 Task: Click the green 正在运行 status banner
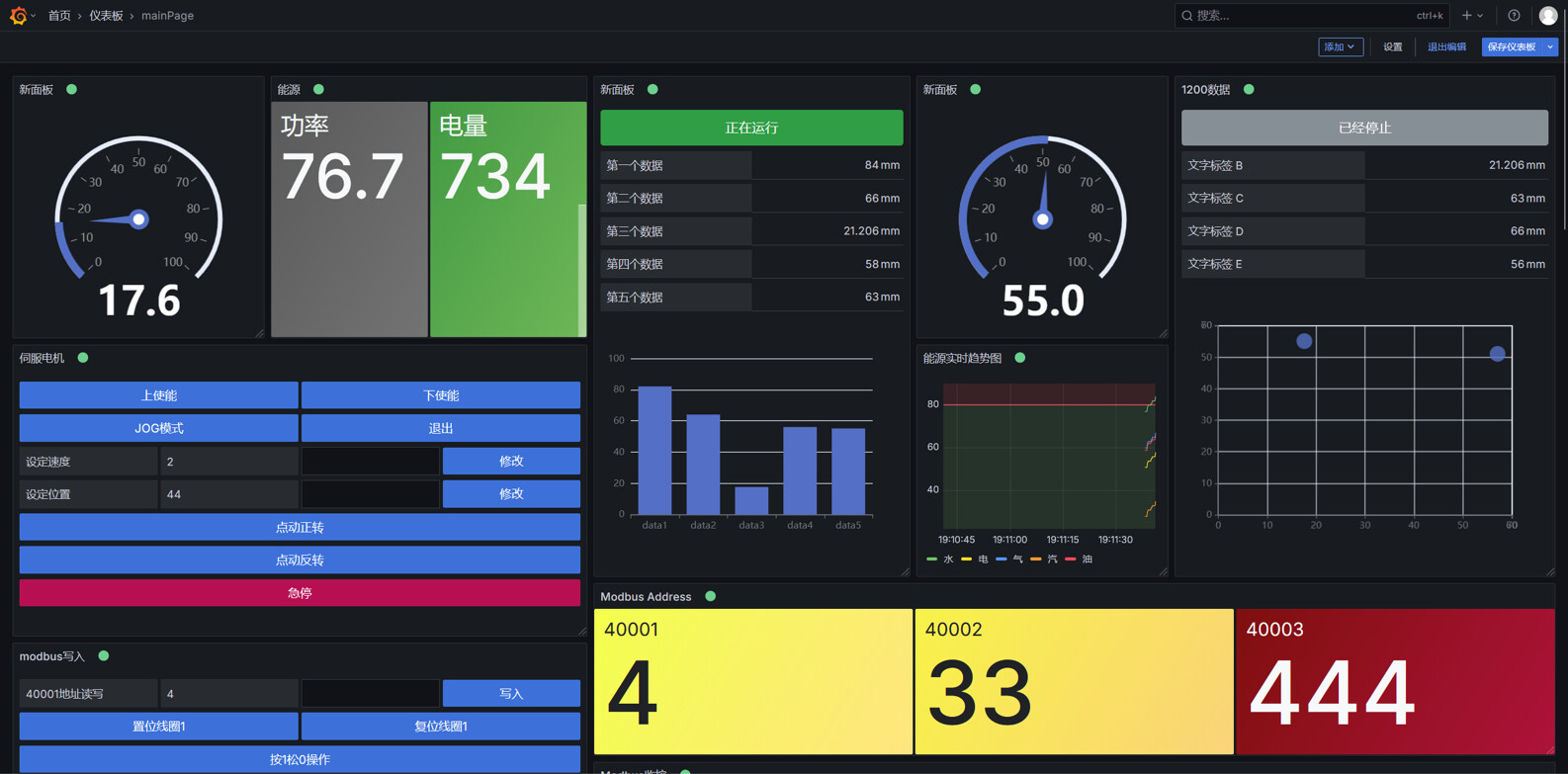tap(751, 128)
